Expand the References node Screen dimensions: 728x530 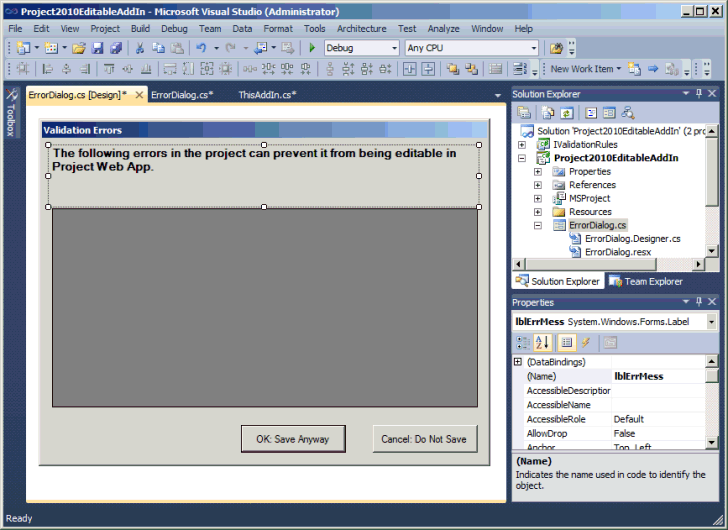(538, 185)
